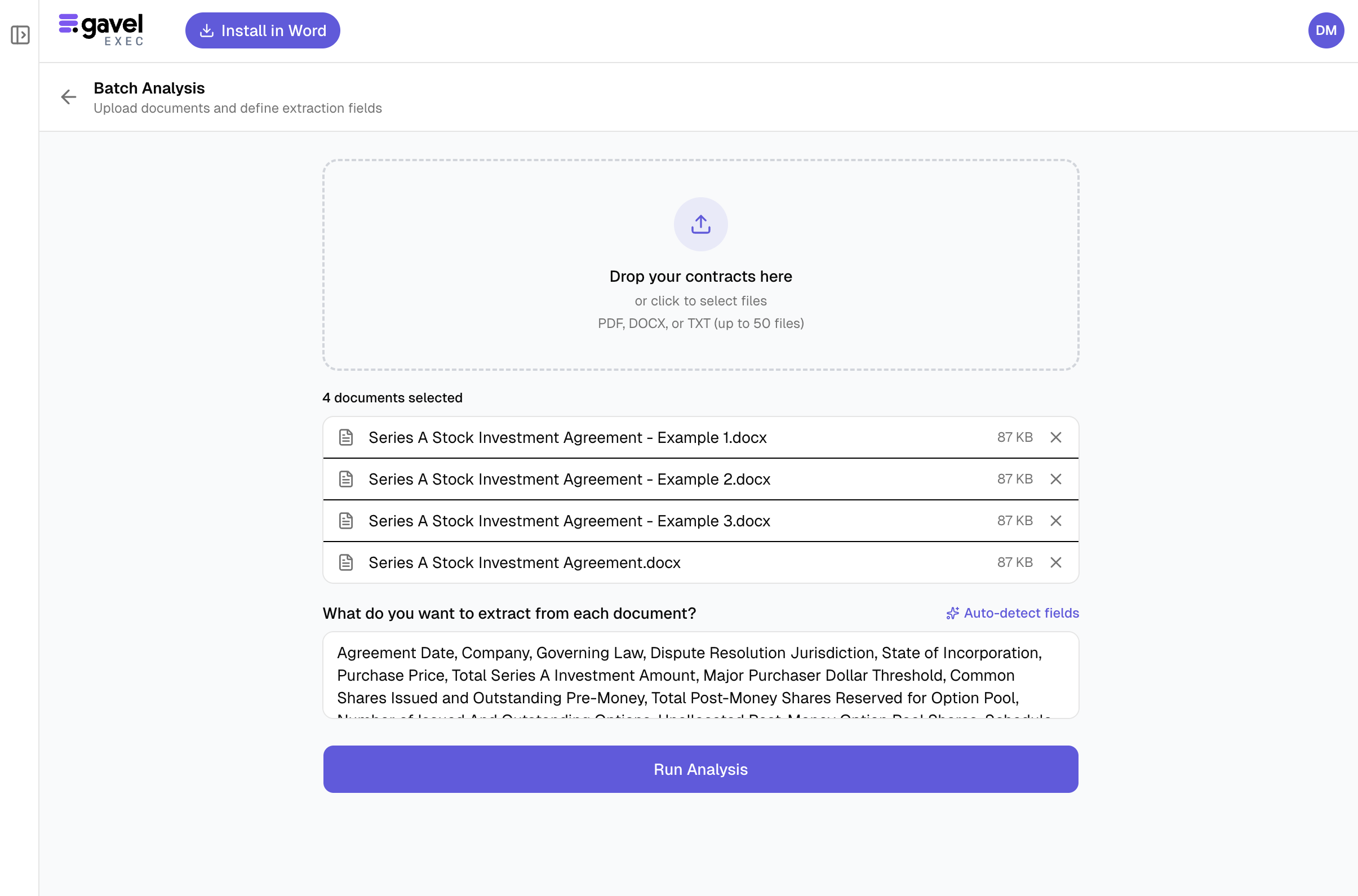Remove Example 3.docx from the list
The height and width of the screenshot is (896, 1358).
coord(1055,521)
